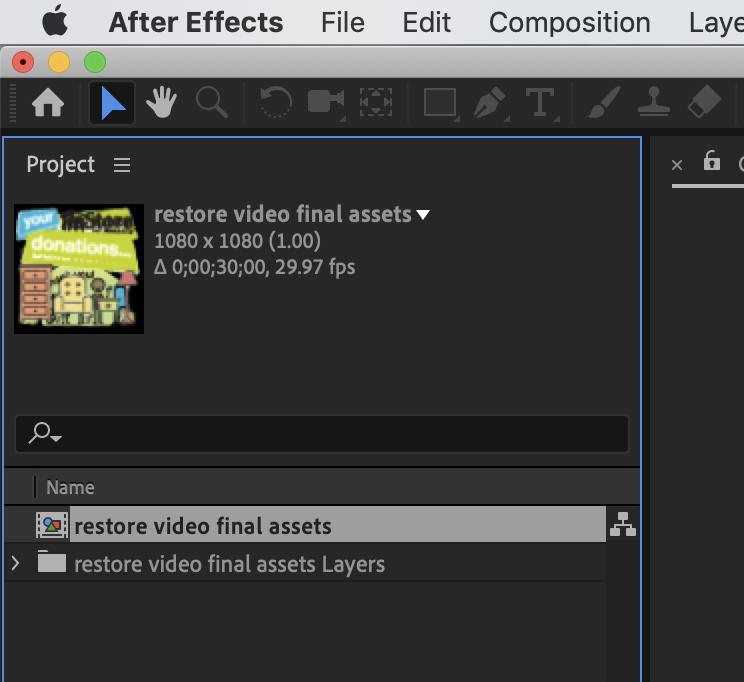Click the project search field
744x682 pixels.
click(x=322, y=434)
